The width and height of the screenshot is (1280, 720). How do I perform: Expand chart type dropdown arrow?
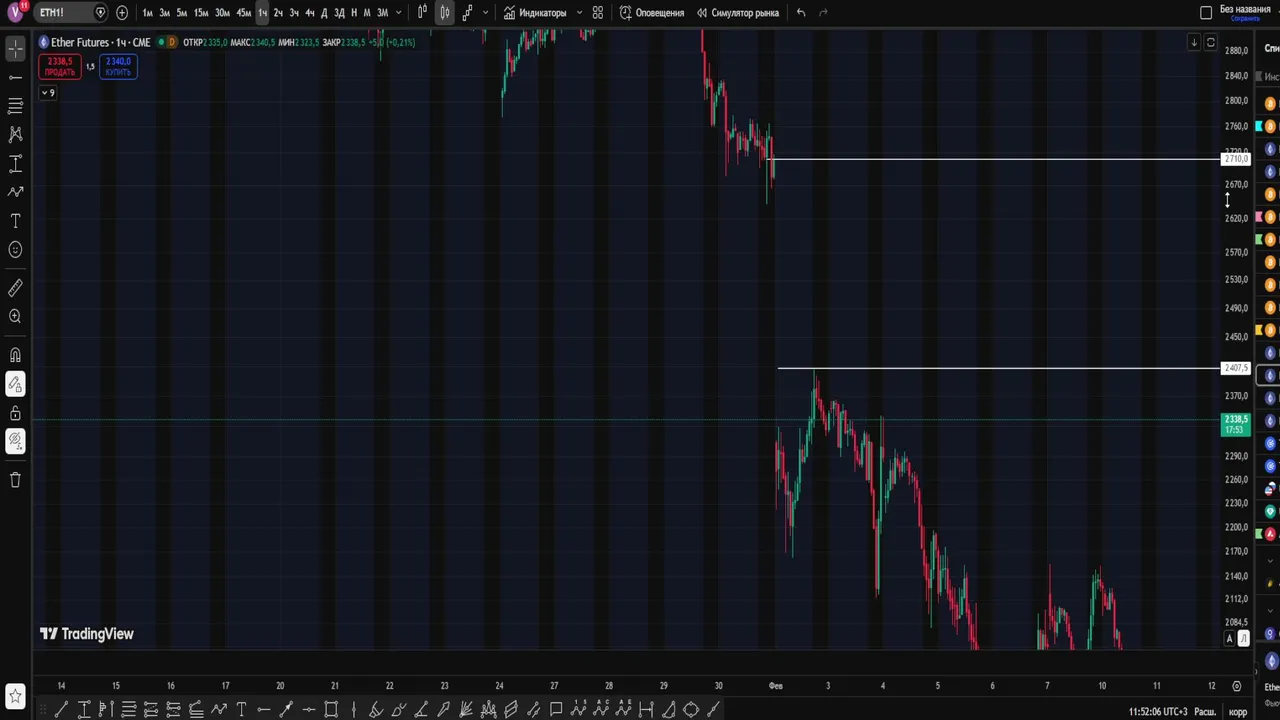[485, 13]
